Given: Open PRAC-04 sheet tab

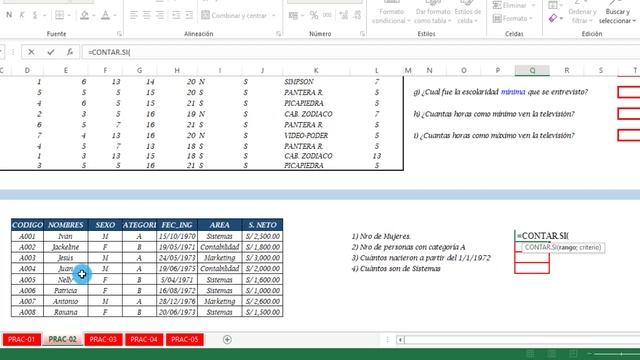Looking at the screenshot, I should (144, 339).
